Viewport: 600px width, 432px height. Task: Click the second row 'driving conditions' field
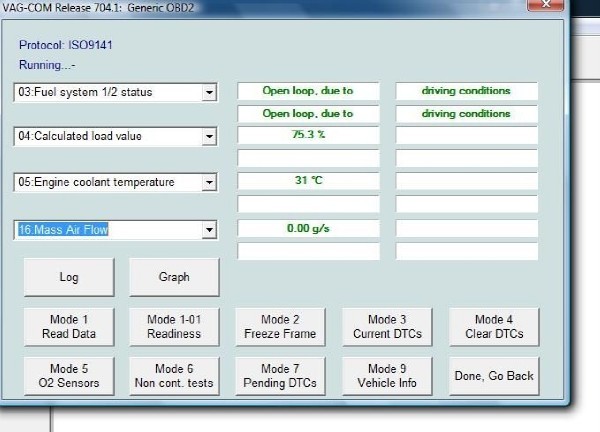(466, 114)
